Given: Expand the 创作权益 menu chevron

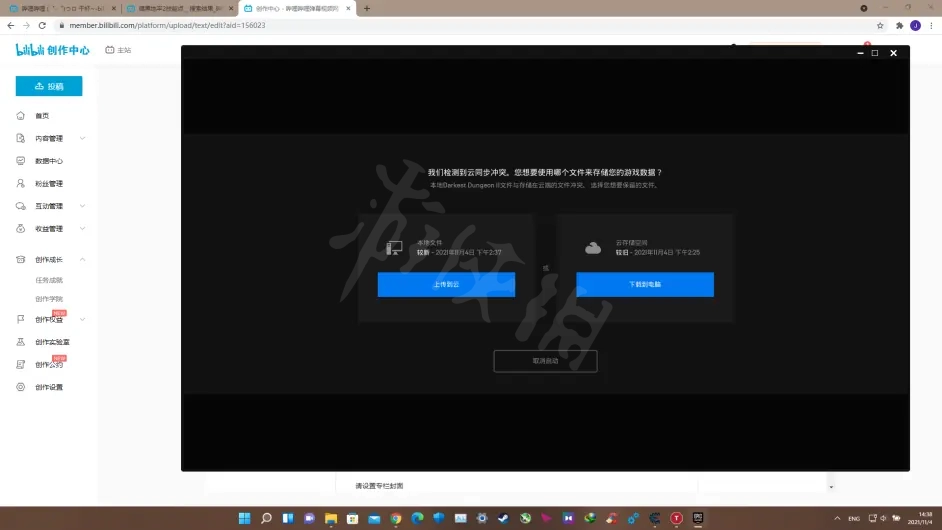Looking at the screenshot, I should point(82,319).
